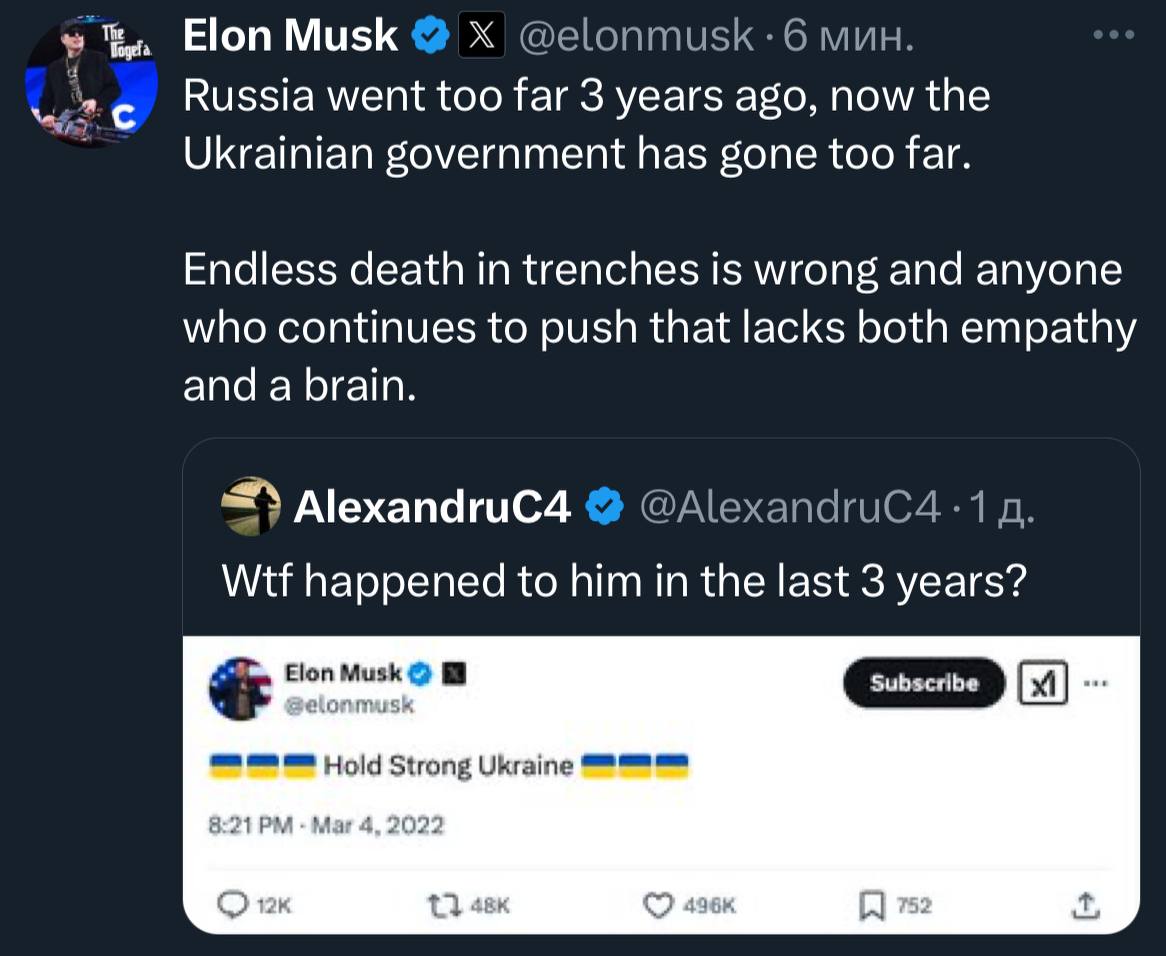Open the @elonmusk handle link
The height and width of the screenshot is (956, 1166).
tap(636, 37)
